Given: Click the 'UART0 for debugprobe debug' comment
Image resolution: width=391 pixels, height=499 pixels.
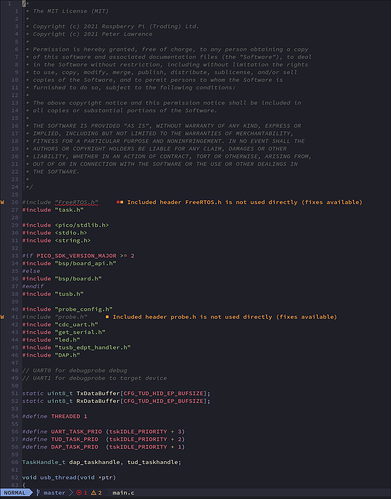Looking at the screenshot, I should (75, 371).
